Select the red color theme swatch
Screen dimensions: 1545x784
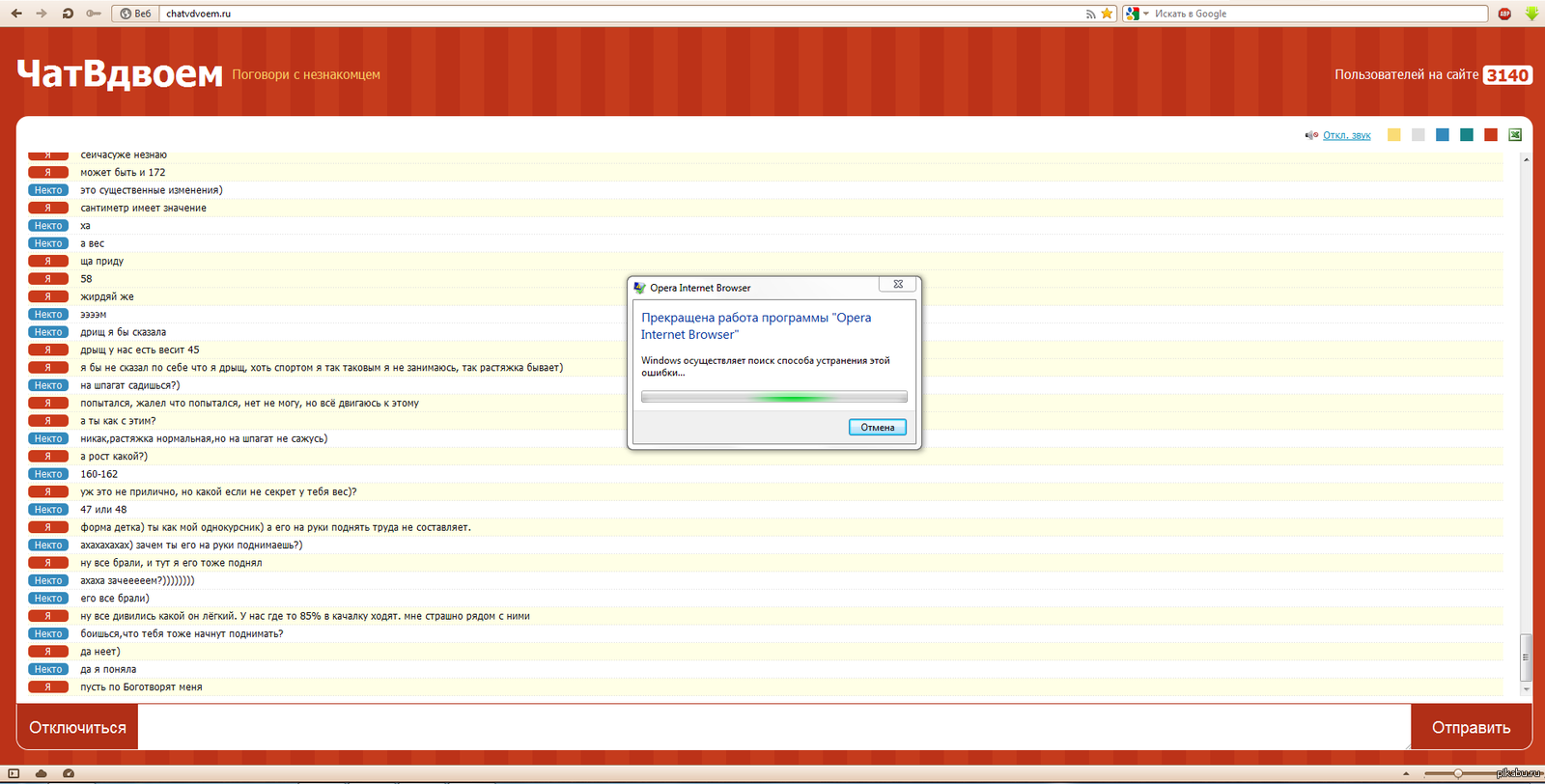[x=1491, y=135]
